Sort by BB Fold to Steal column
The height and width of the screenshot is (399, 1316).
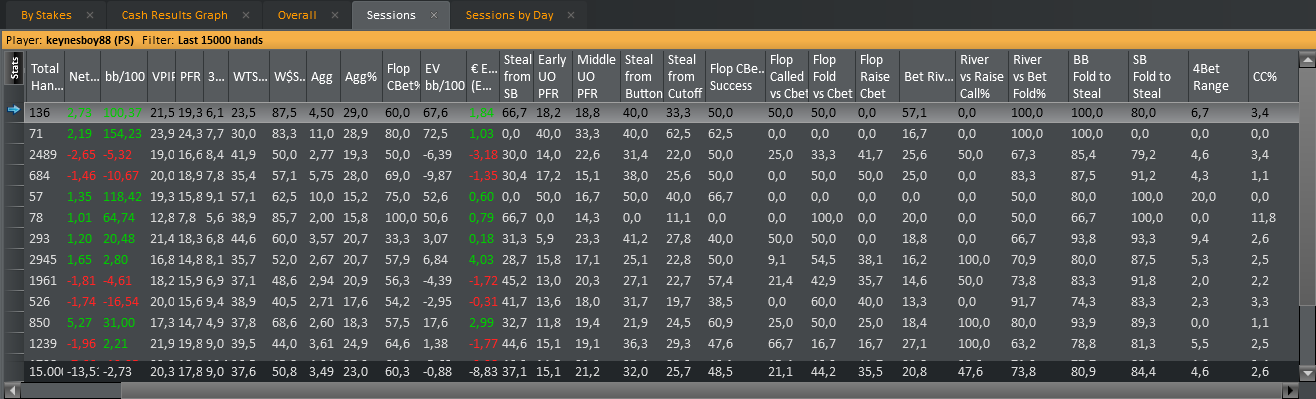tap(1095, 76)
